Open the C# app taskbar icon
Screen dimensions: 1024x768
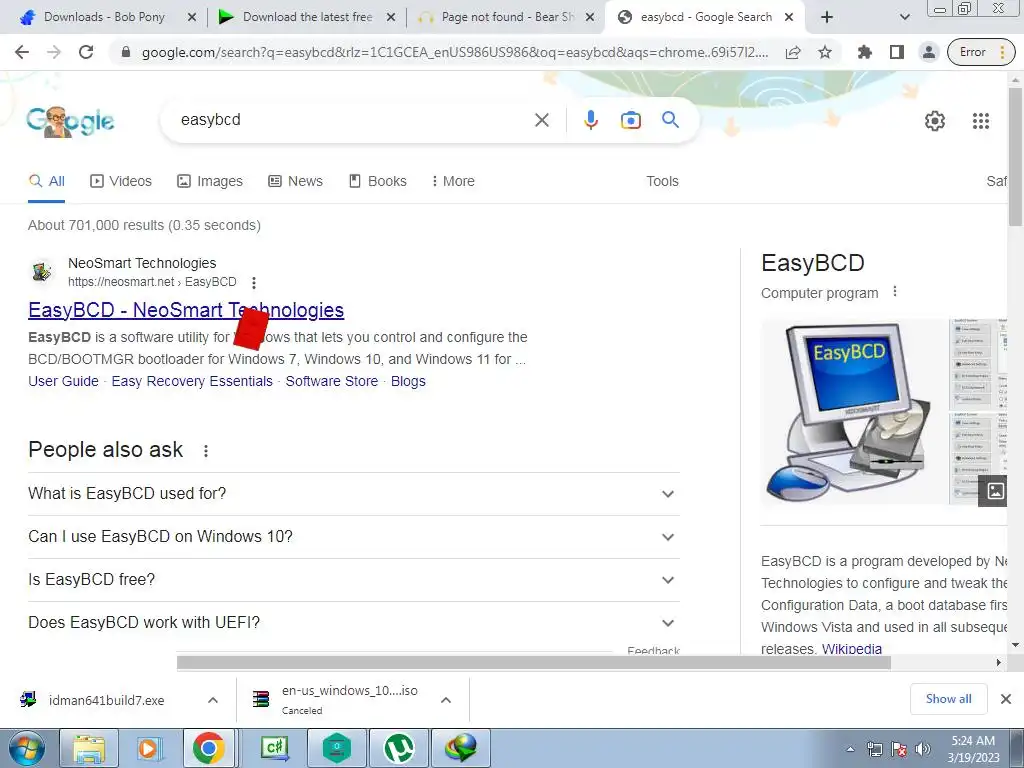point(274,748)
